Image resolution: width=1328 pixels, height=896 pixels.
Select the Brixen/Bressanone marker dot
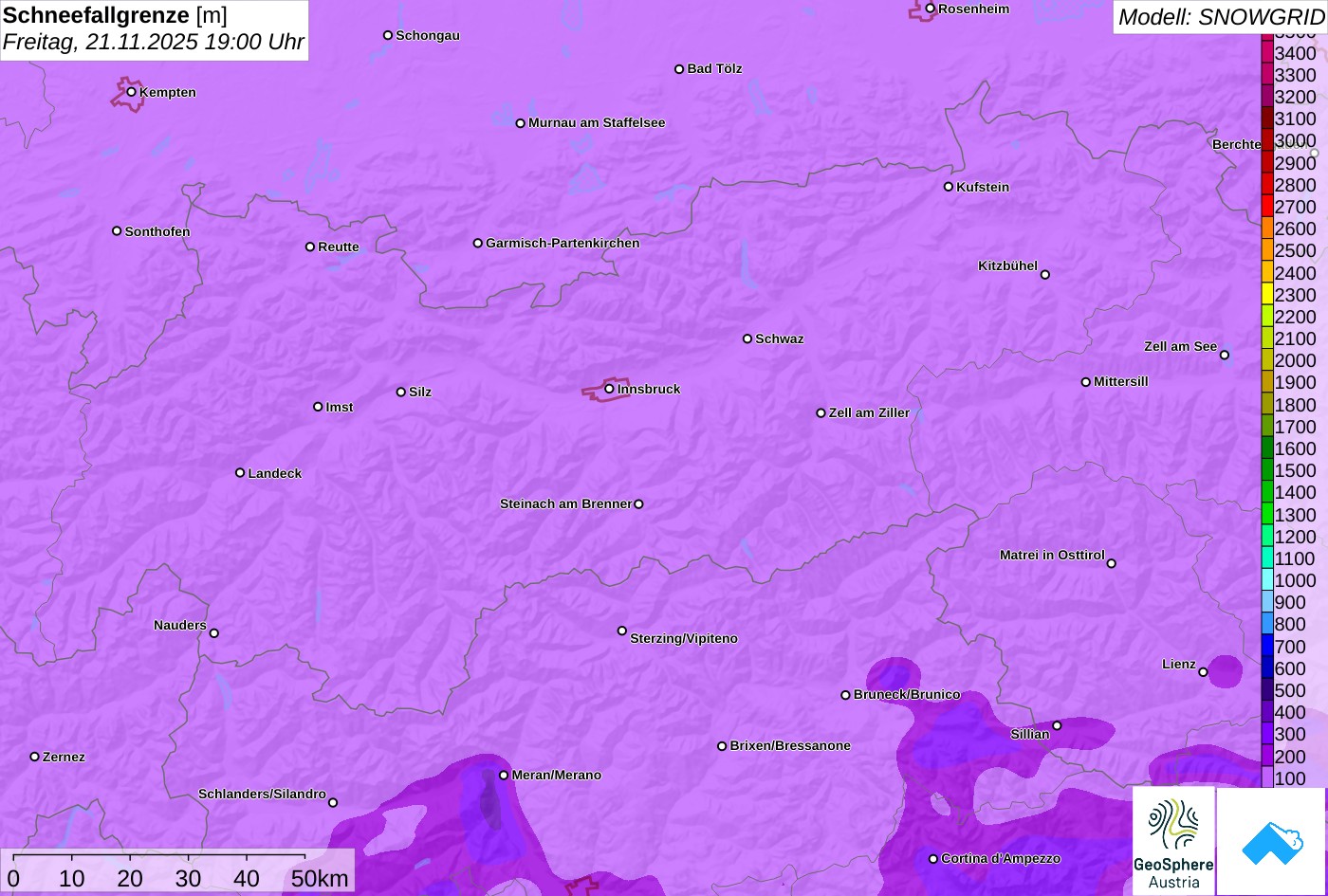[x=722, y=746]
